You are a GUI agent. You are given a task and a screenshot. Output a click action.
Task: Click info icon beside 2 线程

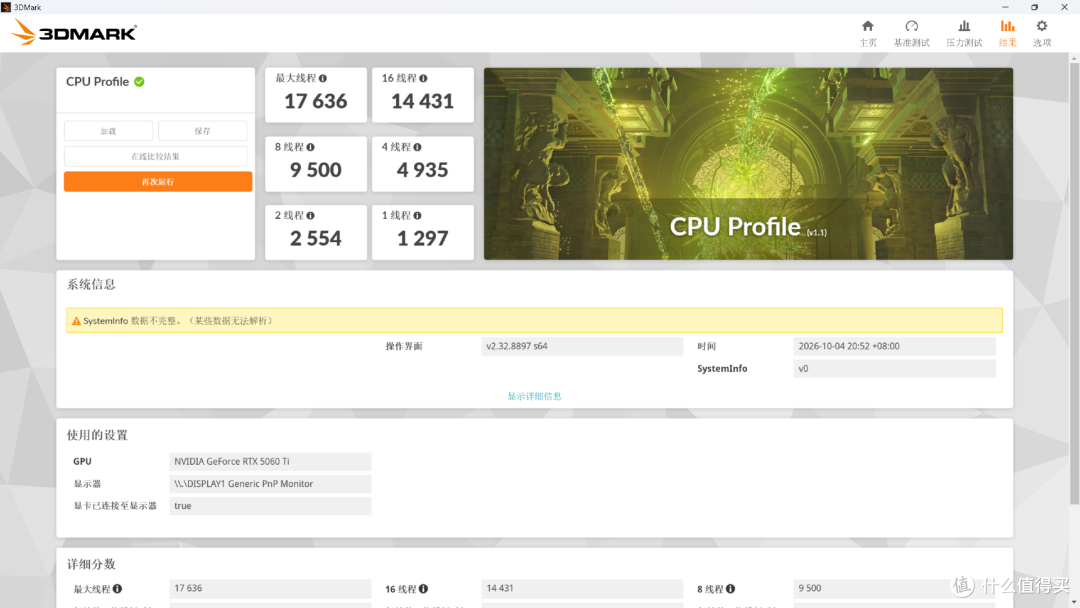click(311, 216)
